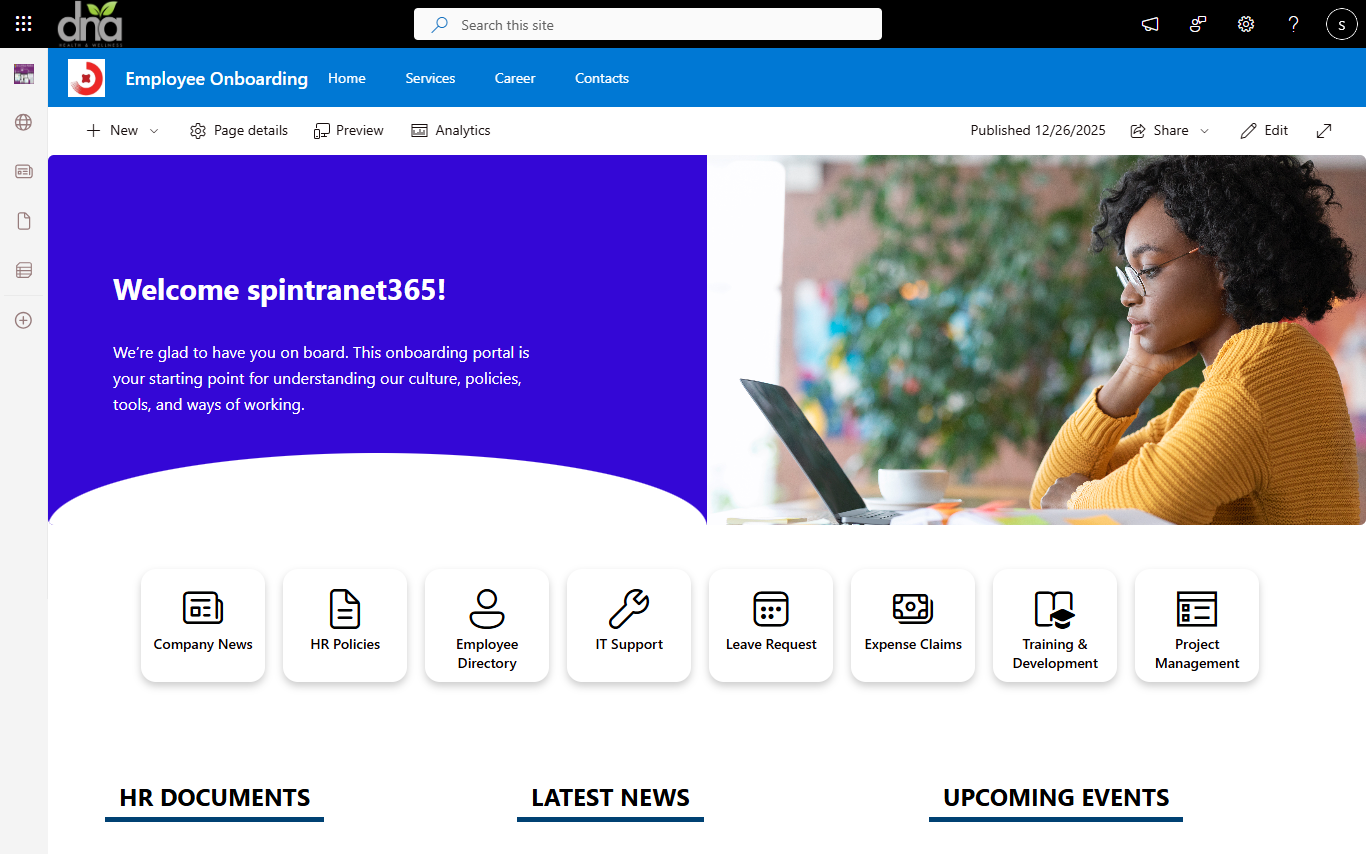Screen dimensions: 1366x854
Task: Open the Expense Claims tile
Action: (912, 625)
